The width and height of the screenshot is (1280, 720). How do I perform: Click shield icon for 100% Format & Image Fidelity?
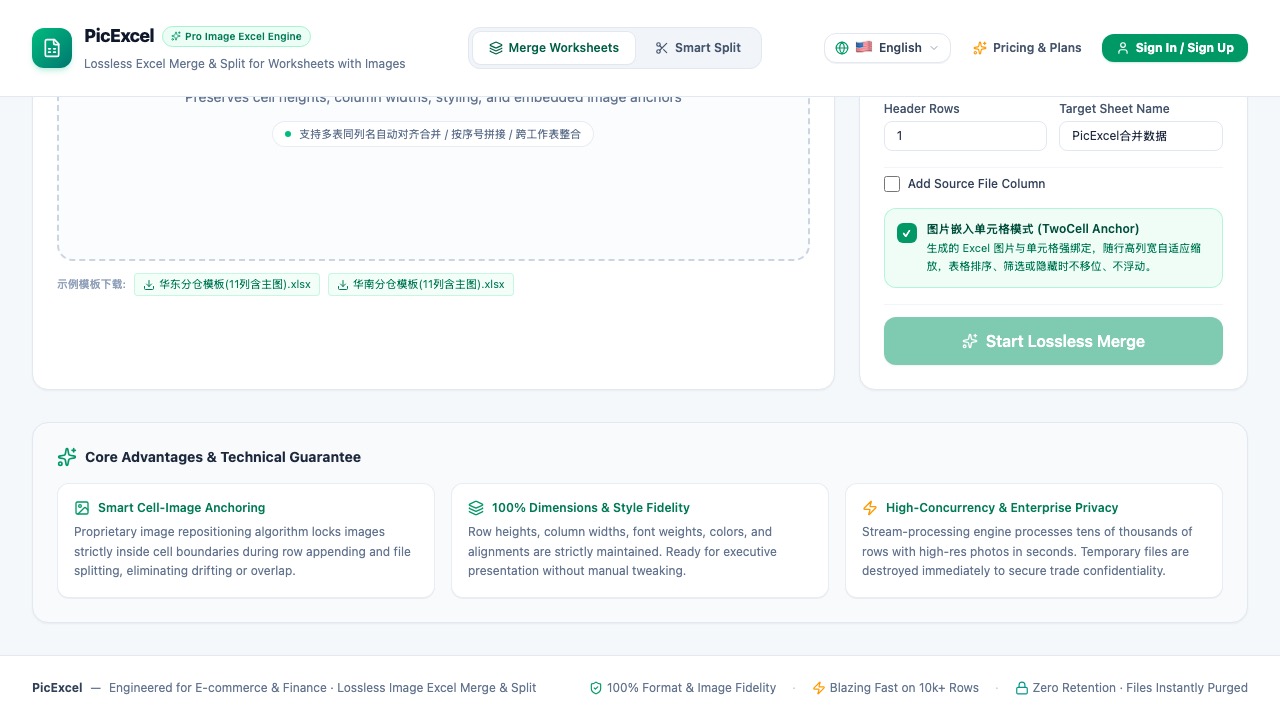coord(596,688)
